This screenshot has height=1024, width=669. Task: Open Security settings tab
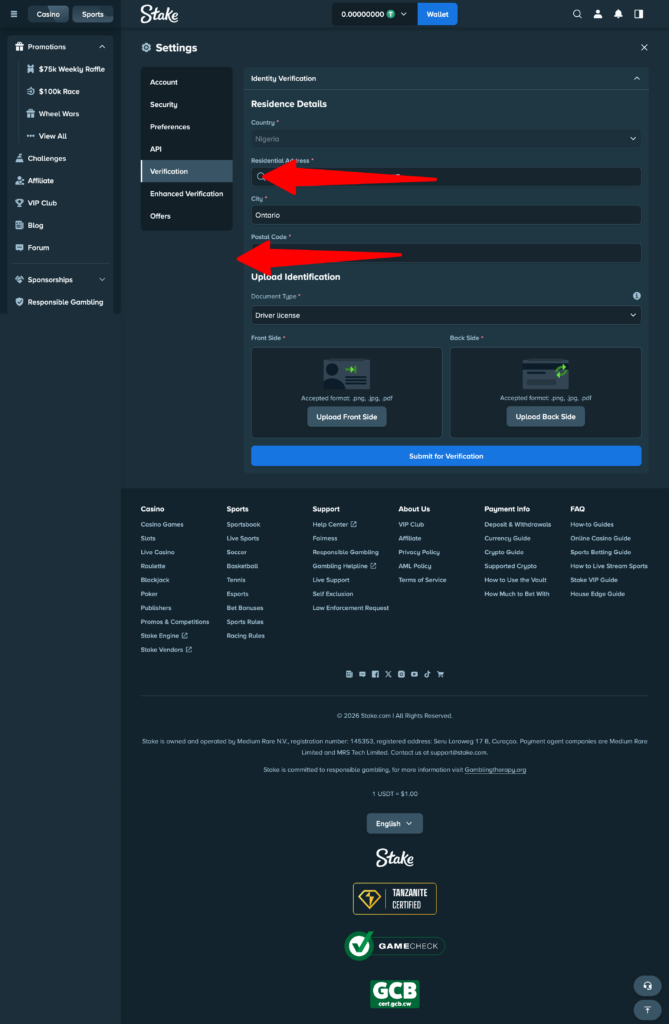point(186,104)
